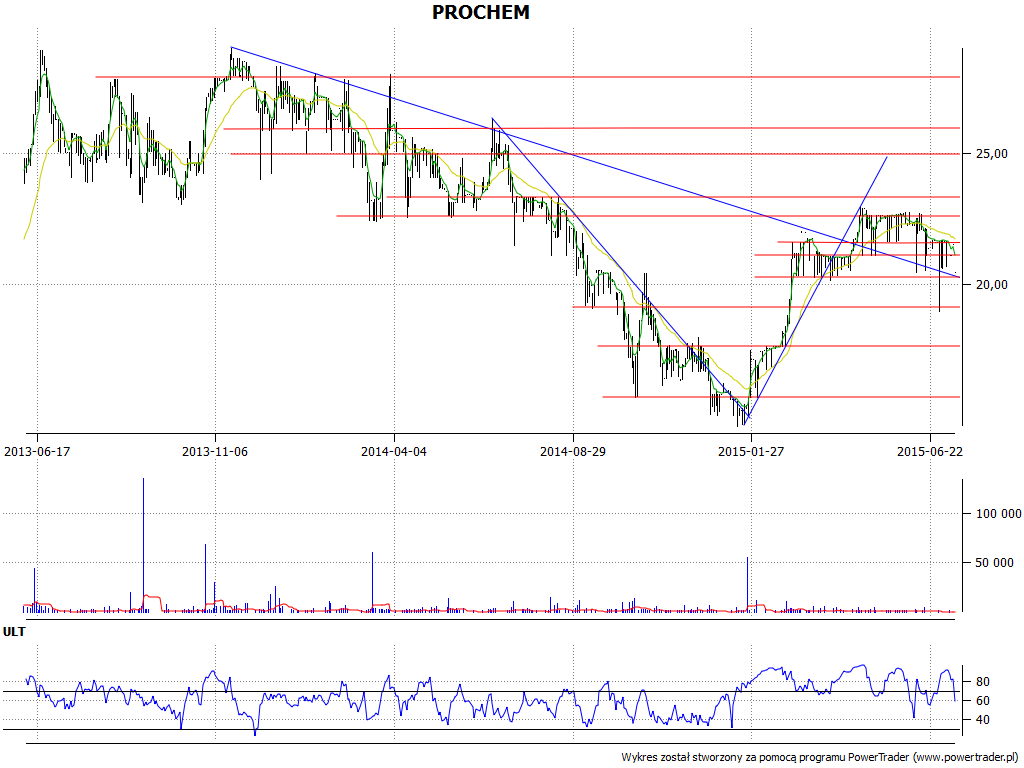Click the 100 000 volume axis label

point(999,514)
